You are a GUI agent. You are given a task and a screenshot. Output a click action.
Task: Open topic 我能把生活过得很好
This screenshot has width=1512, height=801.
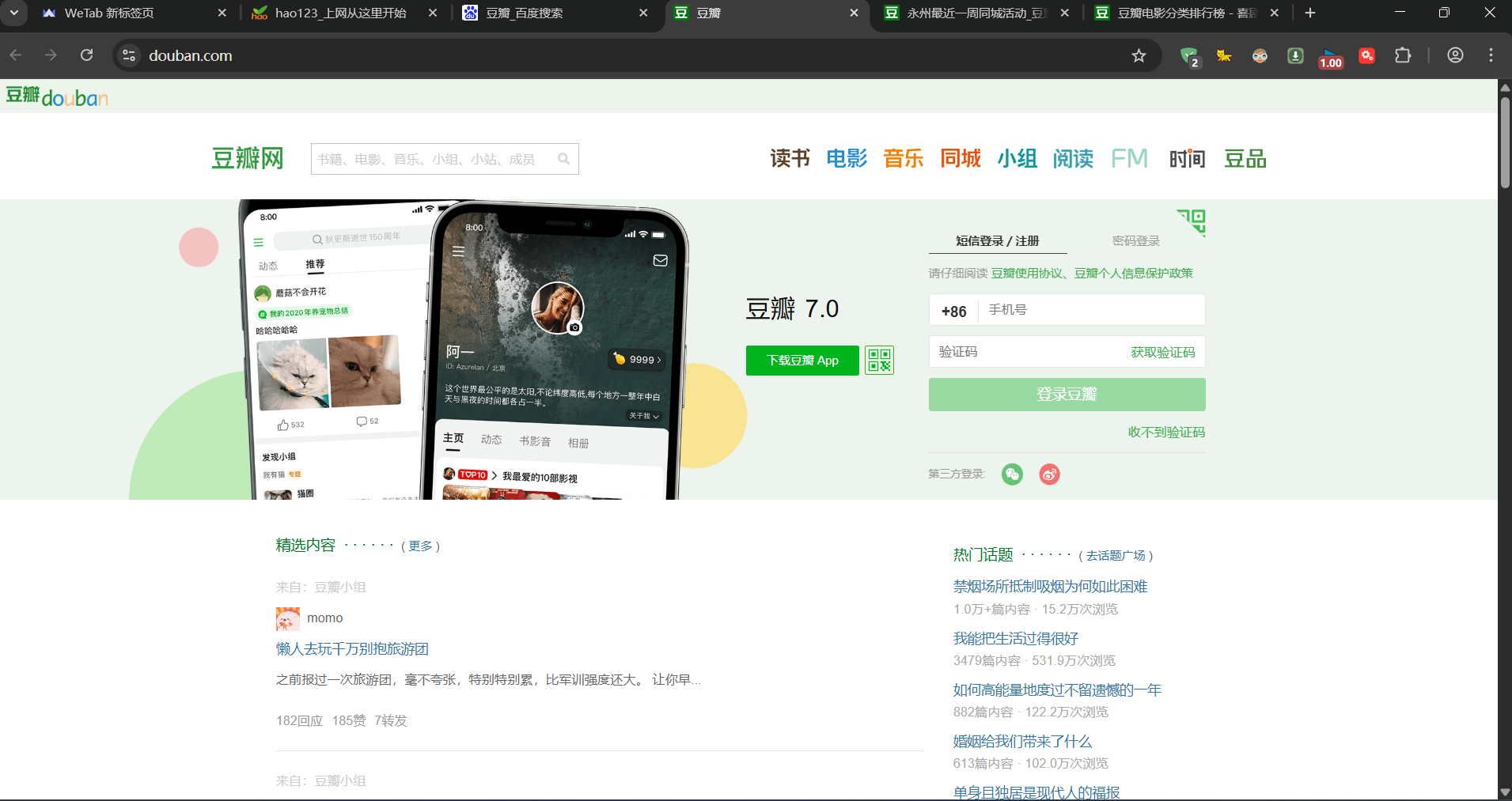tap(1015, 639)
